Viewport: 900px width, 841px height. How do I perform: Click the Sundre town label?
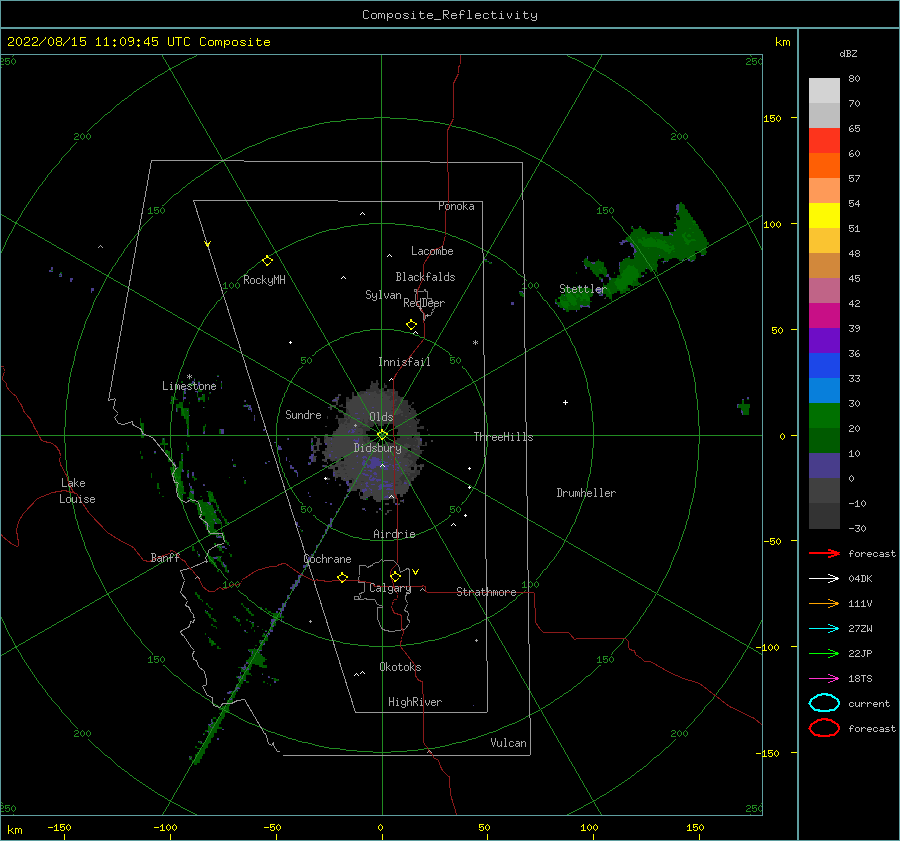pos(303,414)
